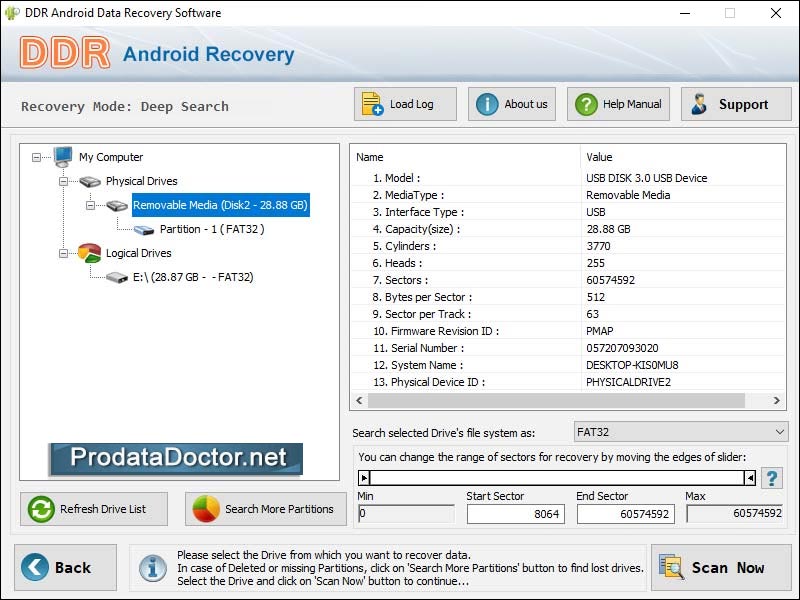Click the Search More Partitions button
Screen dimensions: 800x600
tap(266, 509)
